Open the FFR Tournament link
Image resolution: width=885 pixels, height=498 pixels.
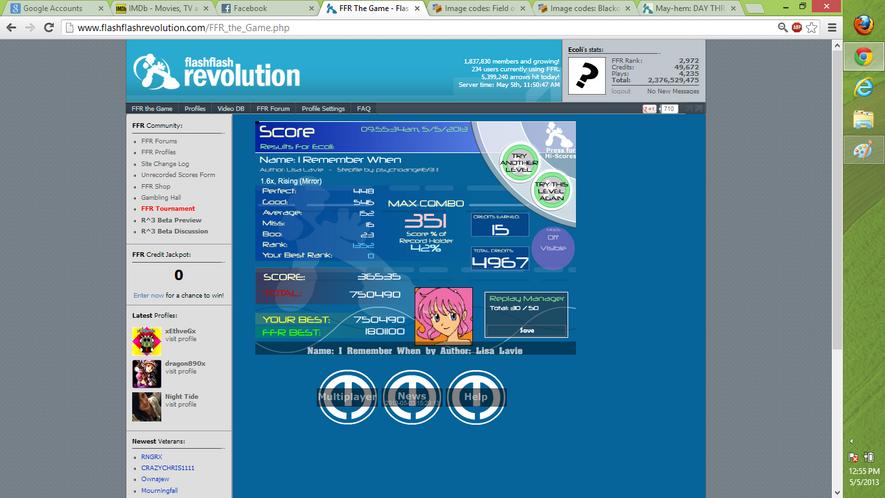(168, 208)
